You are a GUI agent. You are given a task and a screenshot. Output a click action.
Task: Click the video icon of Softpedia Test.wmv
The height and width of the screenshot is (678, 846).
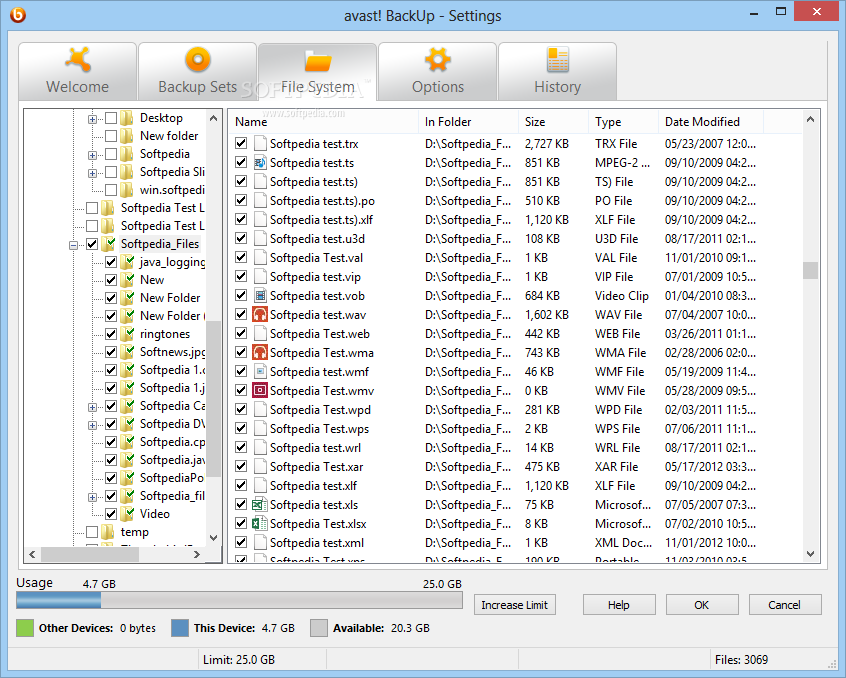(x=260, y=391)
